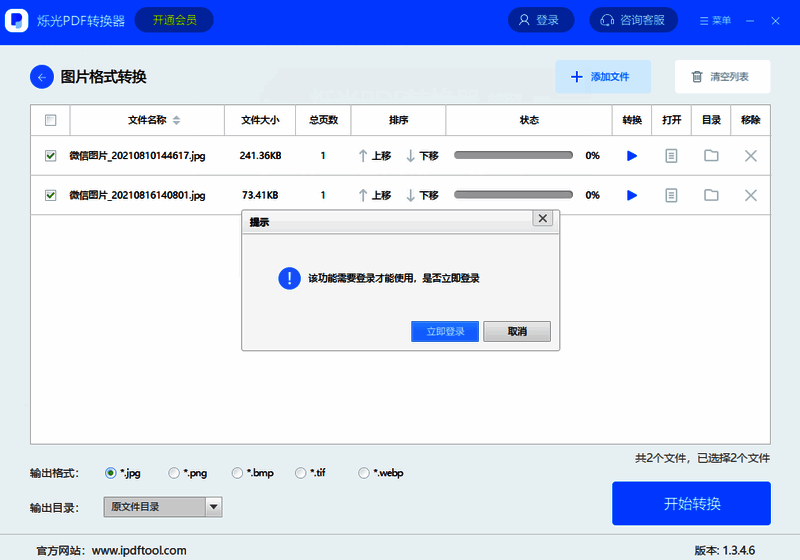Go back with the blue arrow button
800x560 pixels.
click(42, 77)
